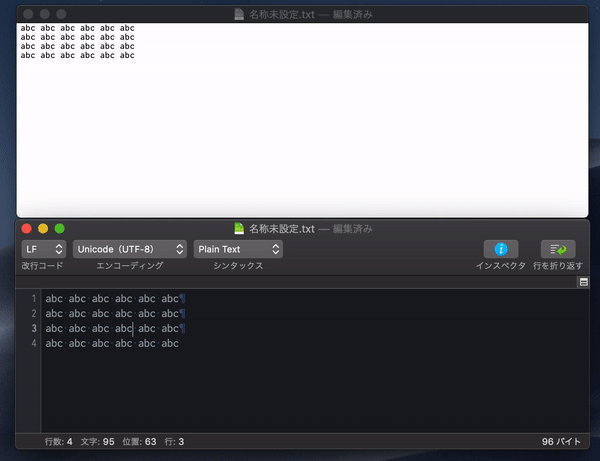Click the document icon in upper window title
The height and width of the screenshot is (461, 600).
[x=239, y=15]
